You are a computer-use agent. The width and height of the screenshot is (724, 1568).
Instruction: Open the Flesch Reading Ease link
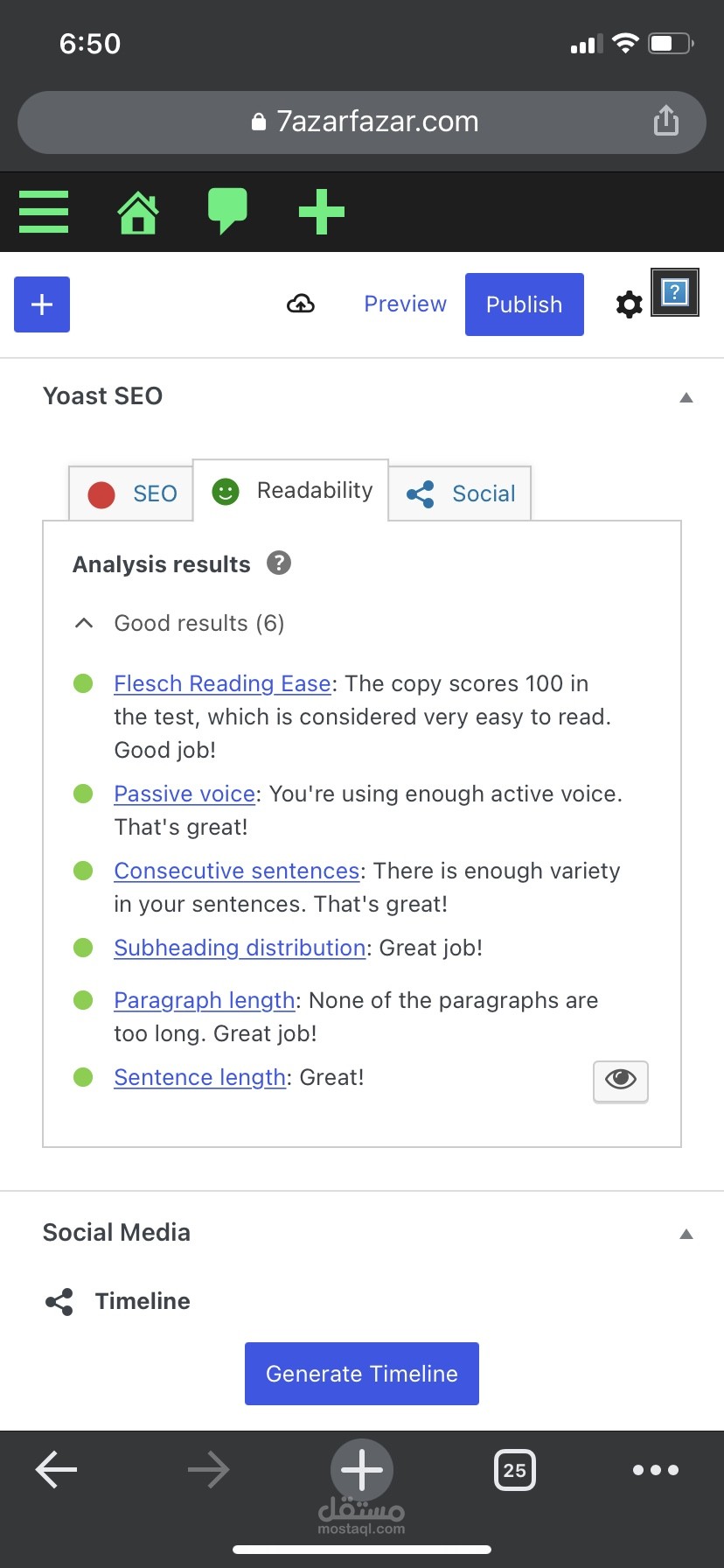[x=222, y=683]
